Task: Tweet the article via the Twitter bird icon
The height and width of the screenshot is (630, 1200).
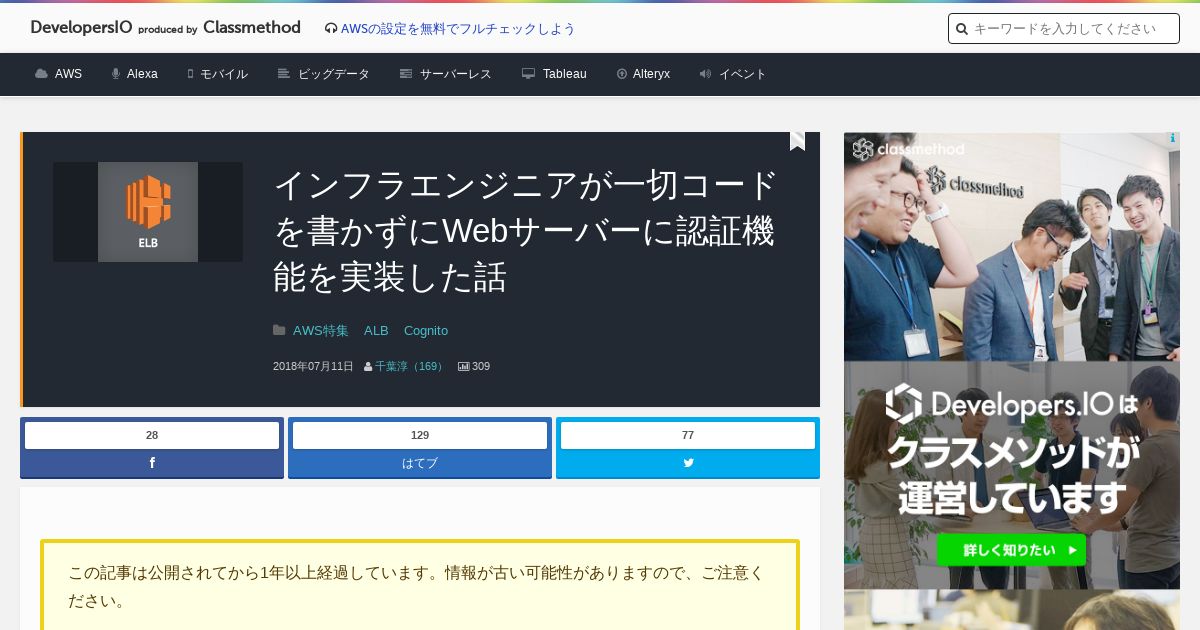Action: (688, 463)
